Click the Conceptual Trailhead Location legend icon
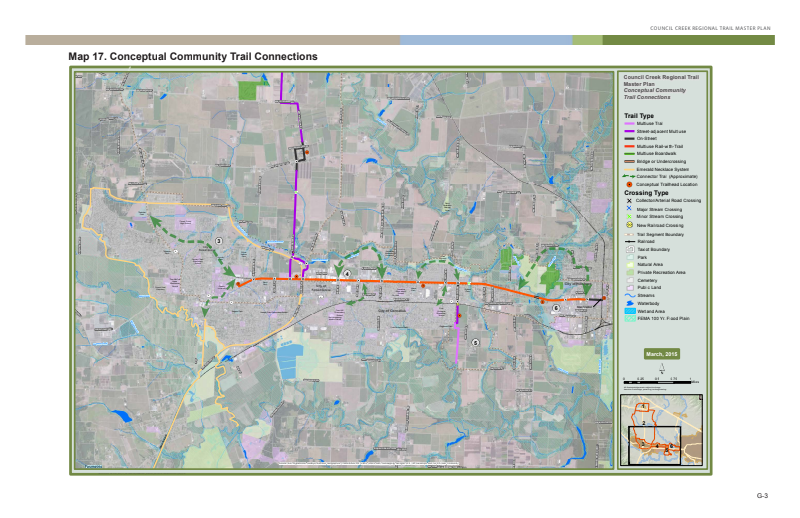 629,184
